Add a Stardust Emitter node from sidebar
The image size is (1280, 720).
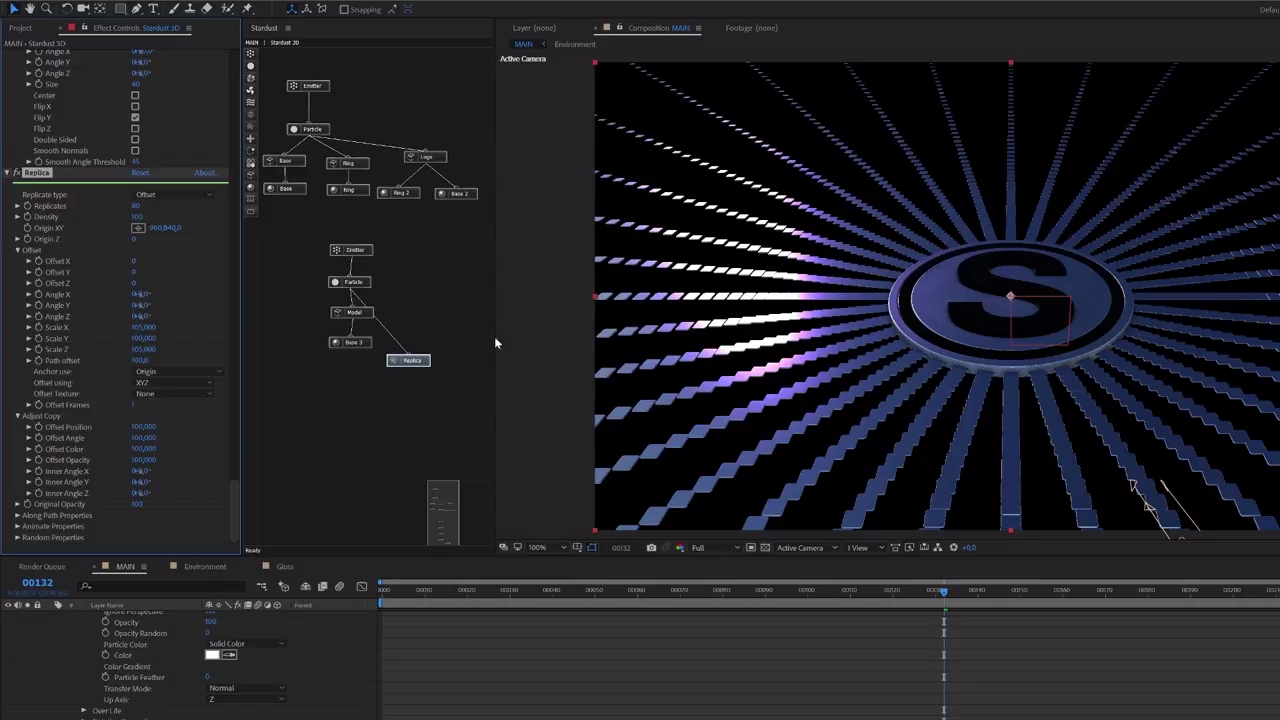pyautogui.click(x=250, y=54)
